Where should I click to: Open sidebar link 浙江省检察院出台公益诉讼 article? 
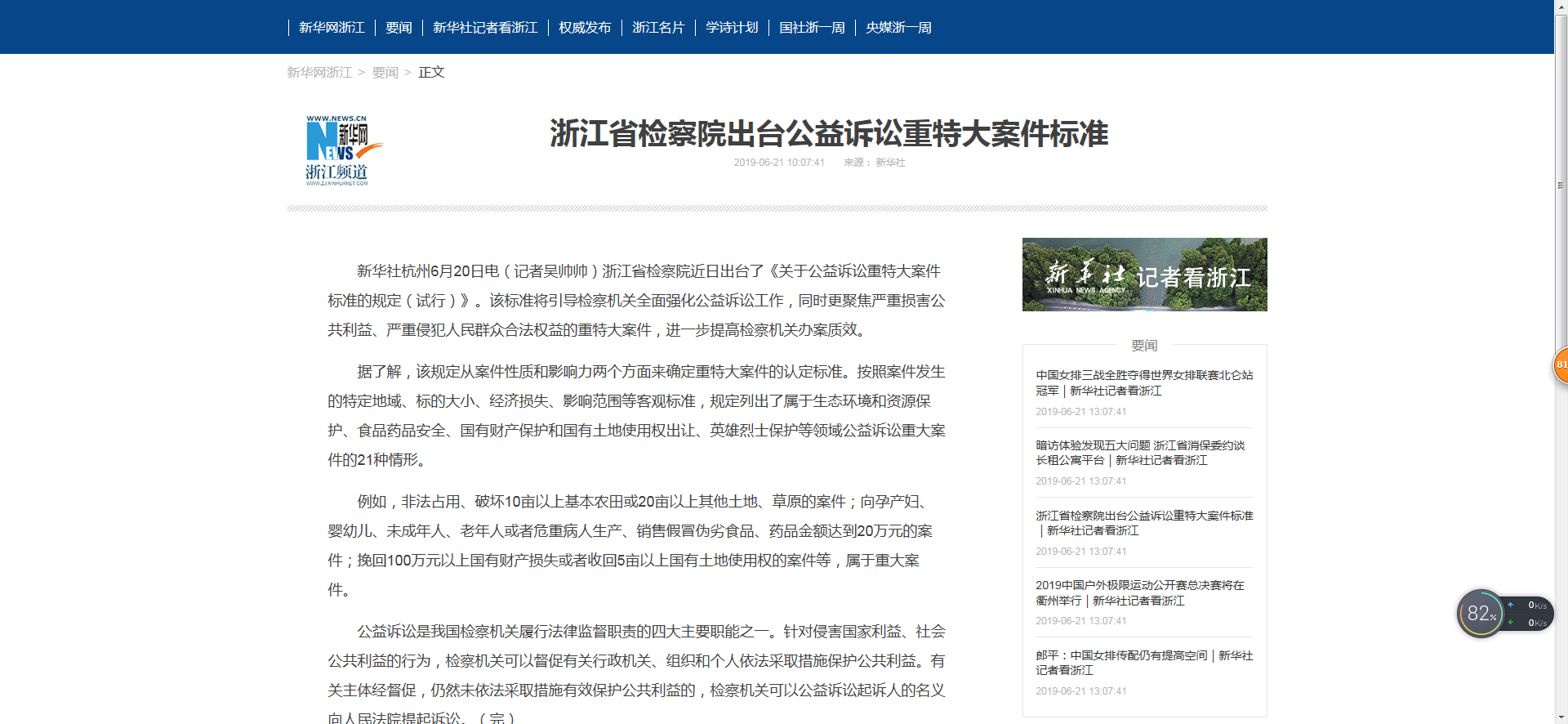tap(1143, 523)
